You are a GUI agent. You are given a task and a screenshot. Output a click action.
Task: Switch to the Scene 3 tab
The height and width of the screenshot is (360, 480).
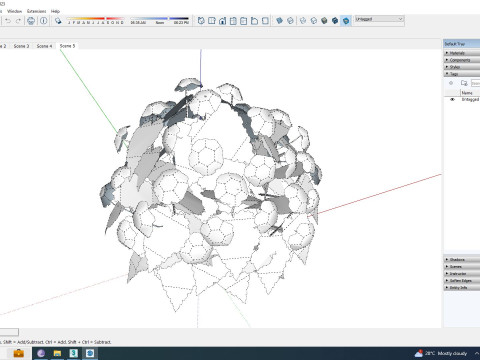pyautogui.click(x=21, y=46)
